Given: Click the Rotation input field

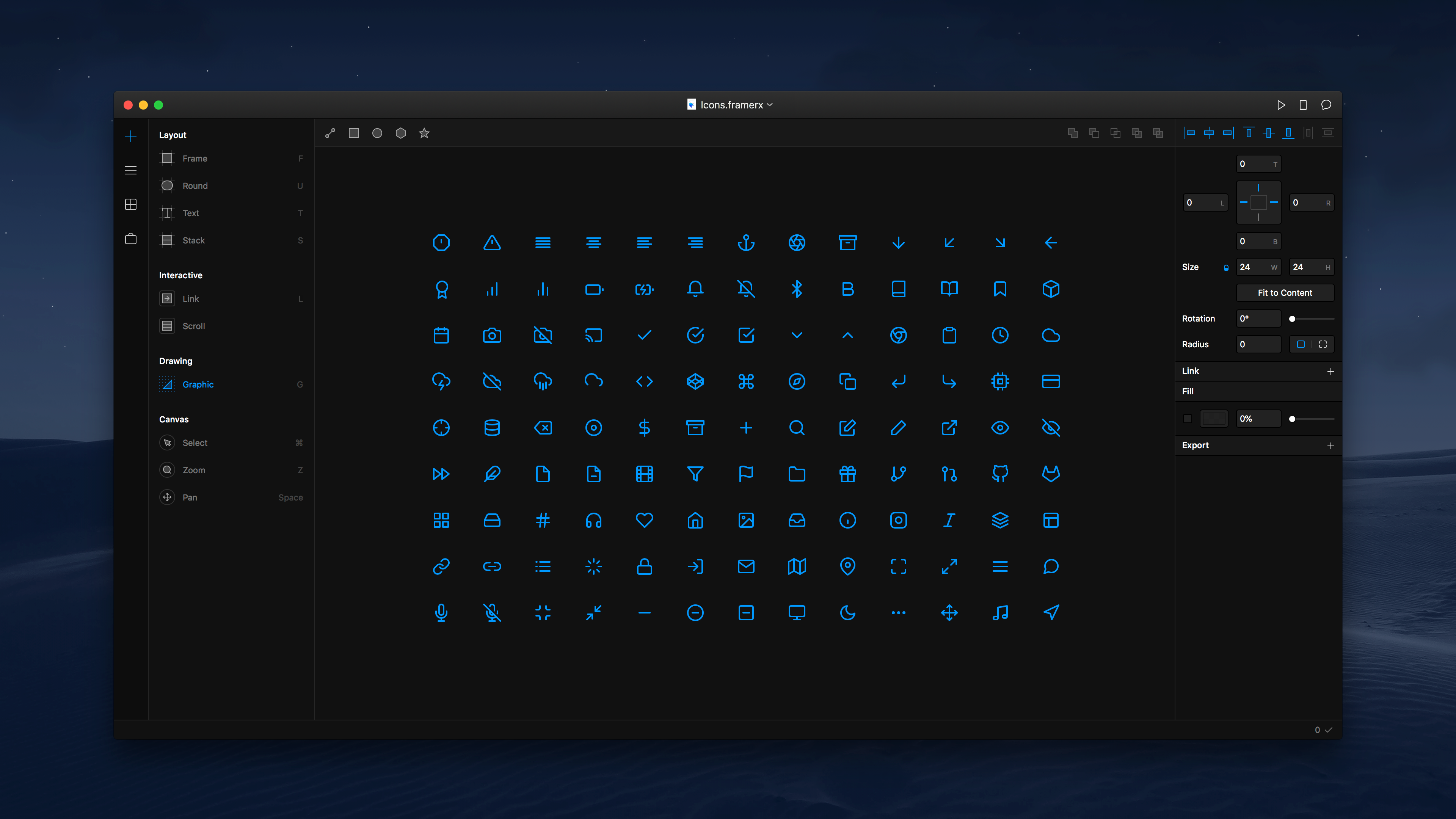Looking at the screenshot, I should [1258, 319].
